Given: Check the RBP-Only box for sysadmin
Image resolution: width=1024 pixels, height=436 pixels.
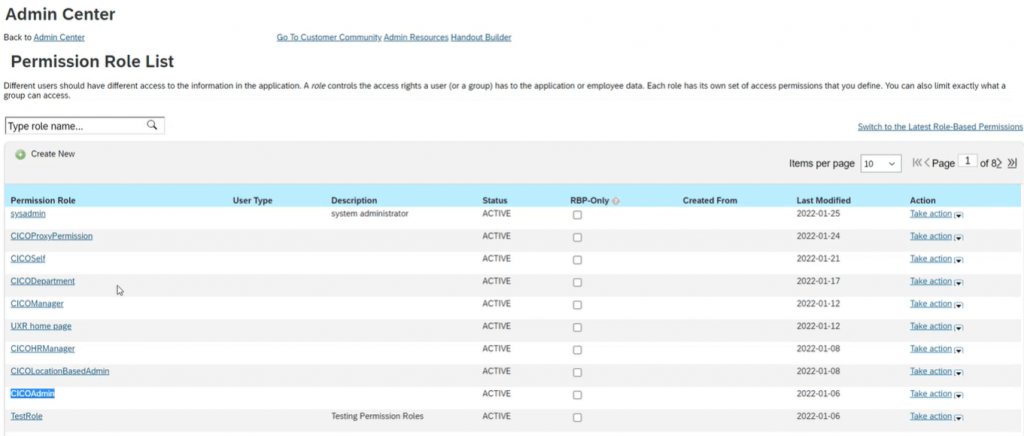Looking at the screenshot, I should click(577, 215).
